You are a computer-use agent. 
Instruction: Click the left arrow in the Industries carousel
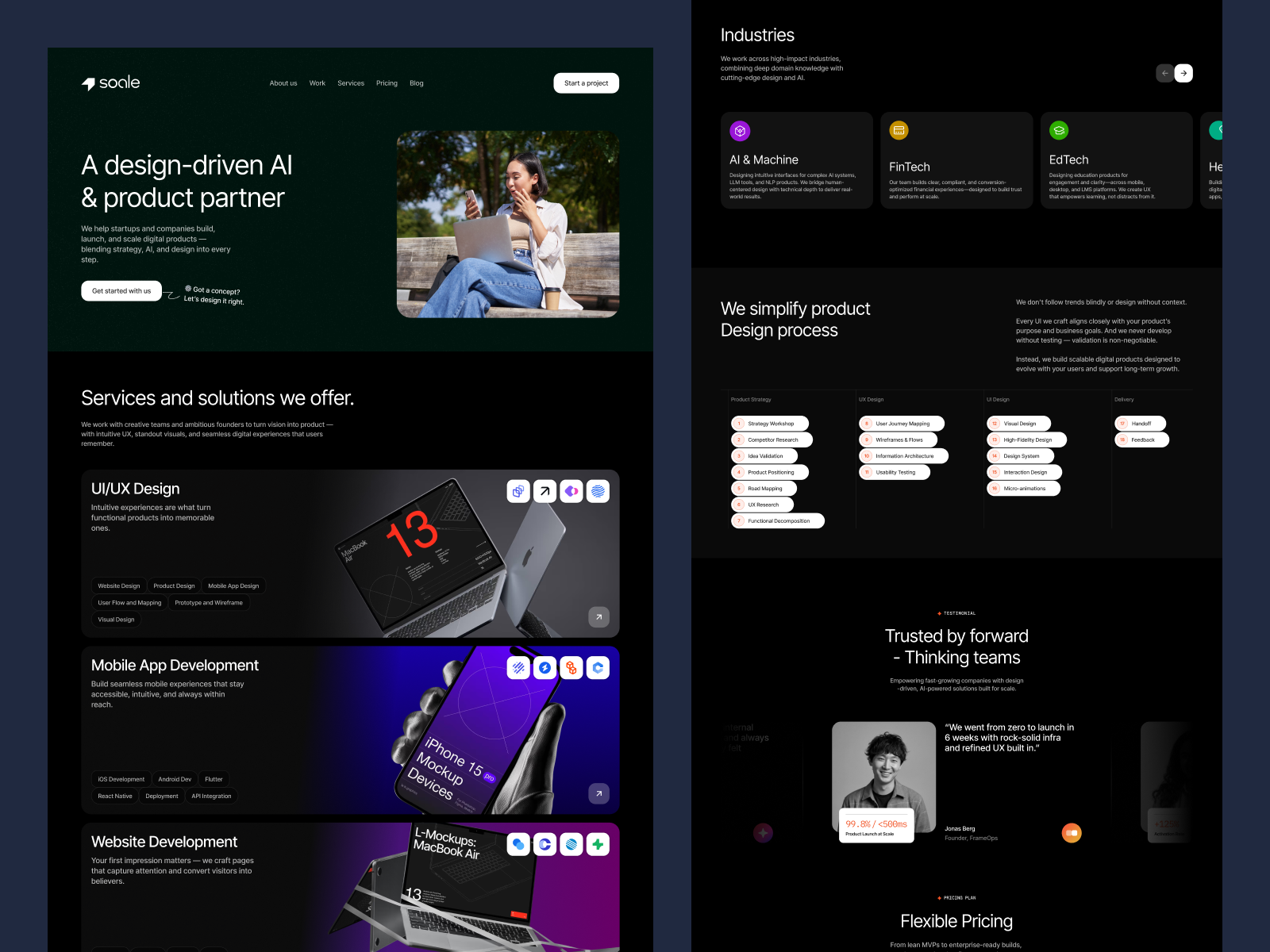pyautogui.click(x=1164, y=73)
